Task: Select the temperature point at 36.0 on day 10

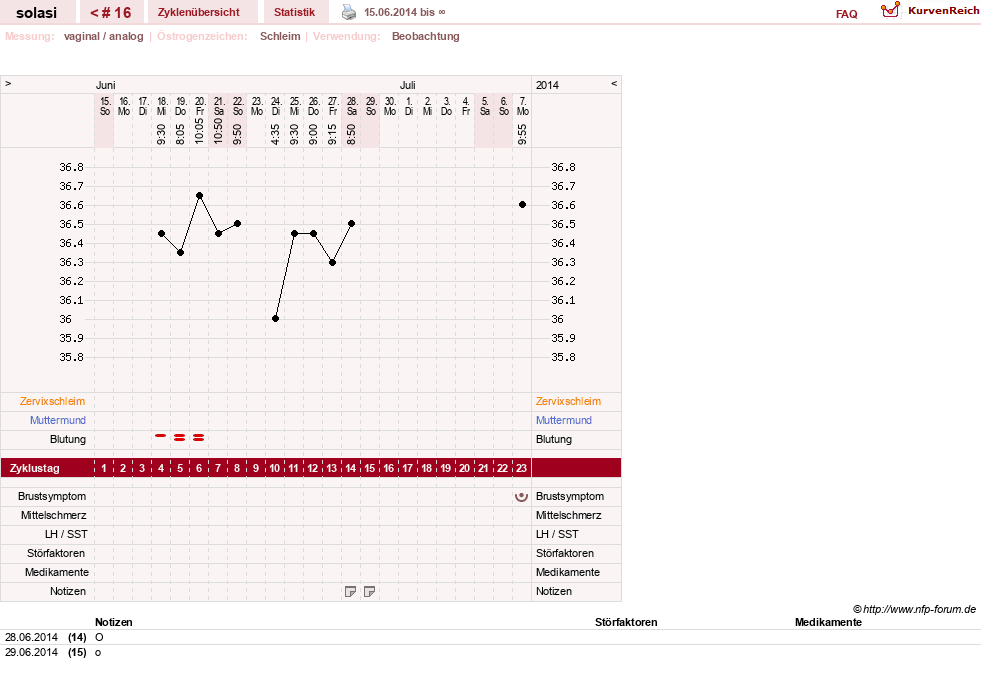Action: 275,319
